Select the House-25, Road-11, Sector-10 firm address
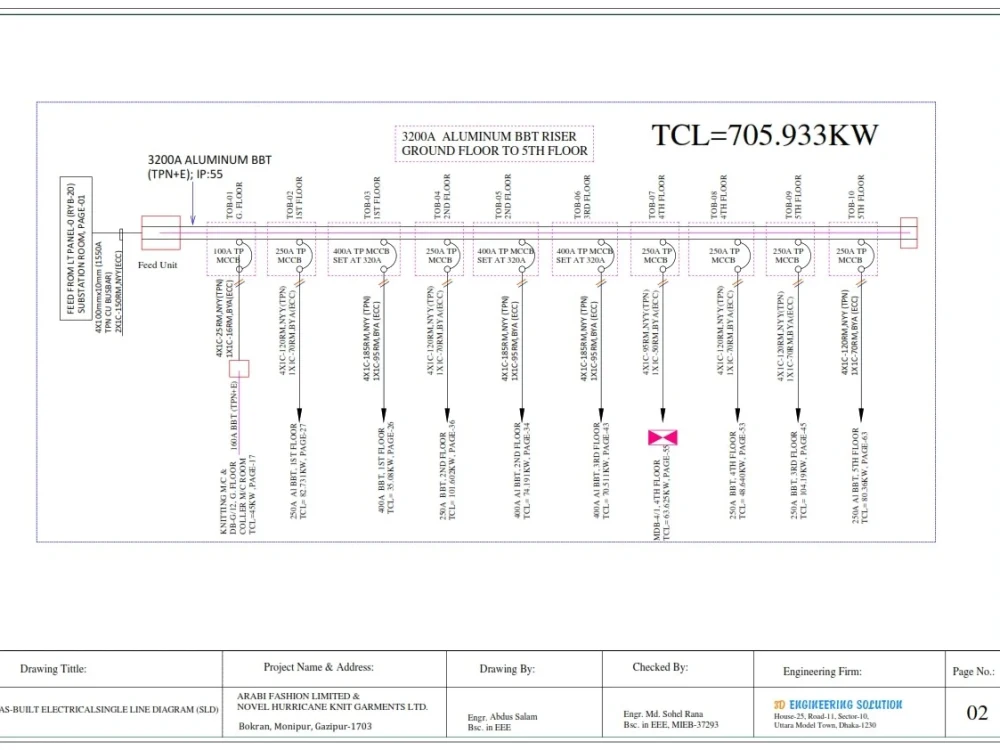The width and height of the screenshot is (1000, 750). point(821,716)
